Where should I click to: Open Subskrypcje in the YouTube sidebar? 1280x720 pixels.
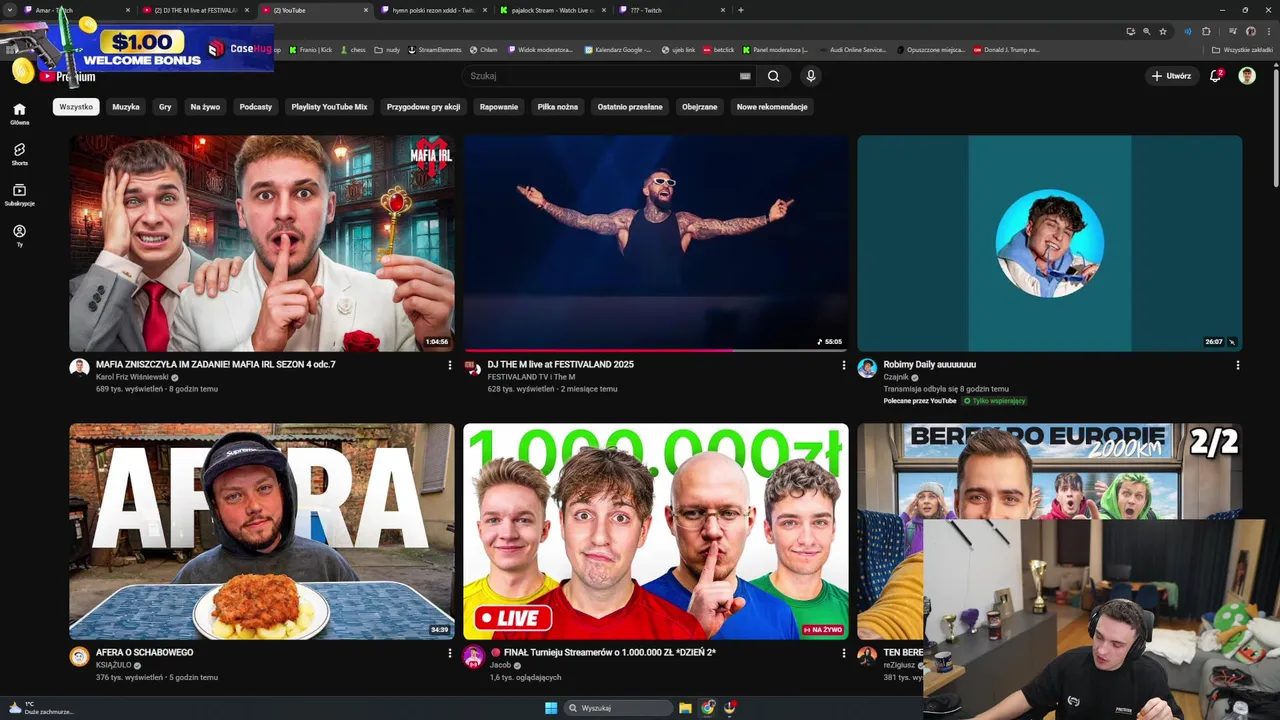[19, 195]
